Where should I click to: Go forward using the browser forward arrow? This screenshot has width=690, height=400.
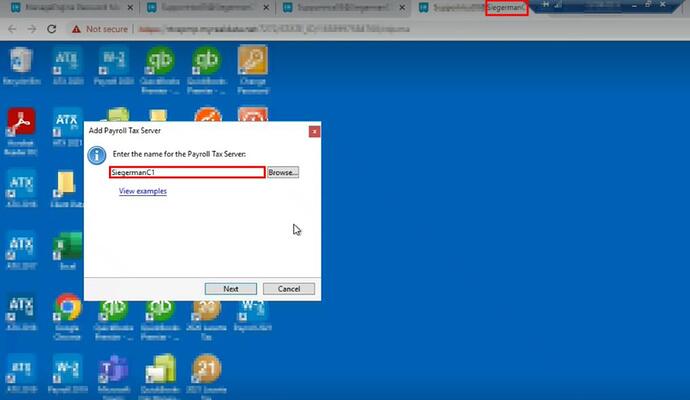[x=32, y=29]
